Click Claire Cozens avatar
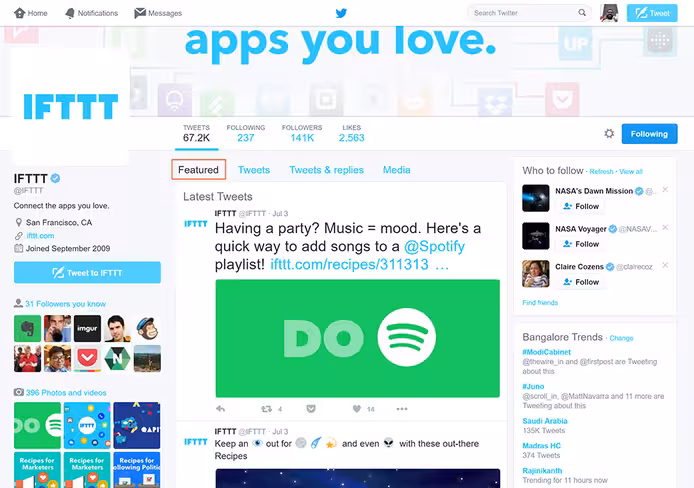Image resolution: width=694 pixels, height=488 pixels. coord(536,274)
